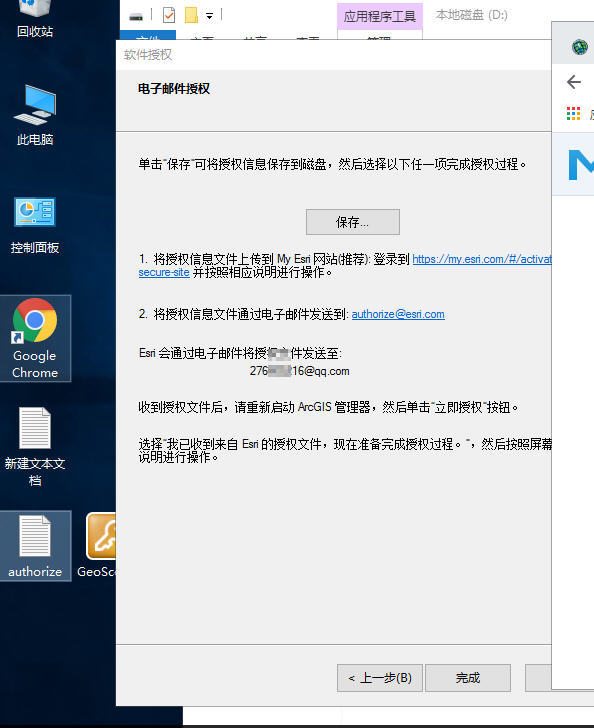Click the authorize@esri.com email link

(398, 314)
